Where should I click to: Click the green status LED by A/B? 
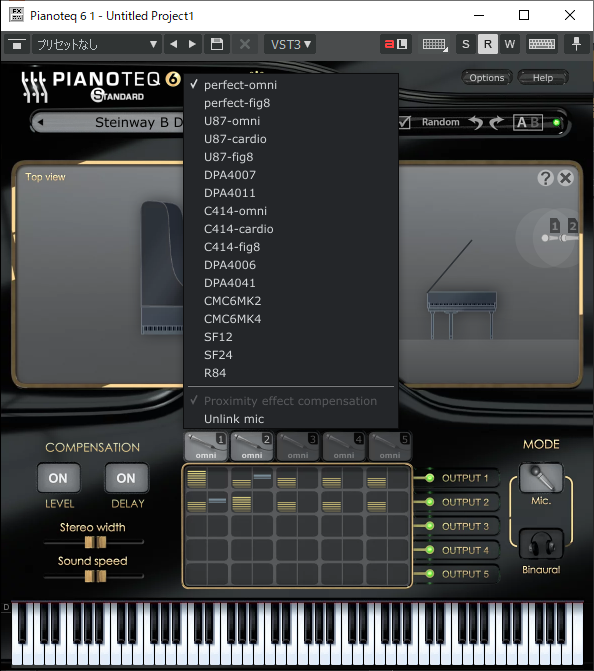[556, 123]
